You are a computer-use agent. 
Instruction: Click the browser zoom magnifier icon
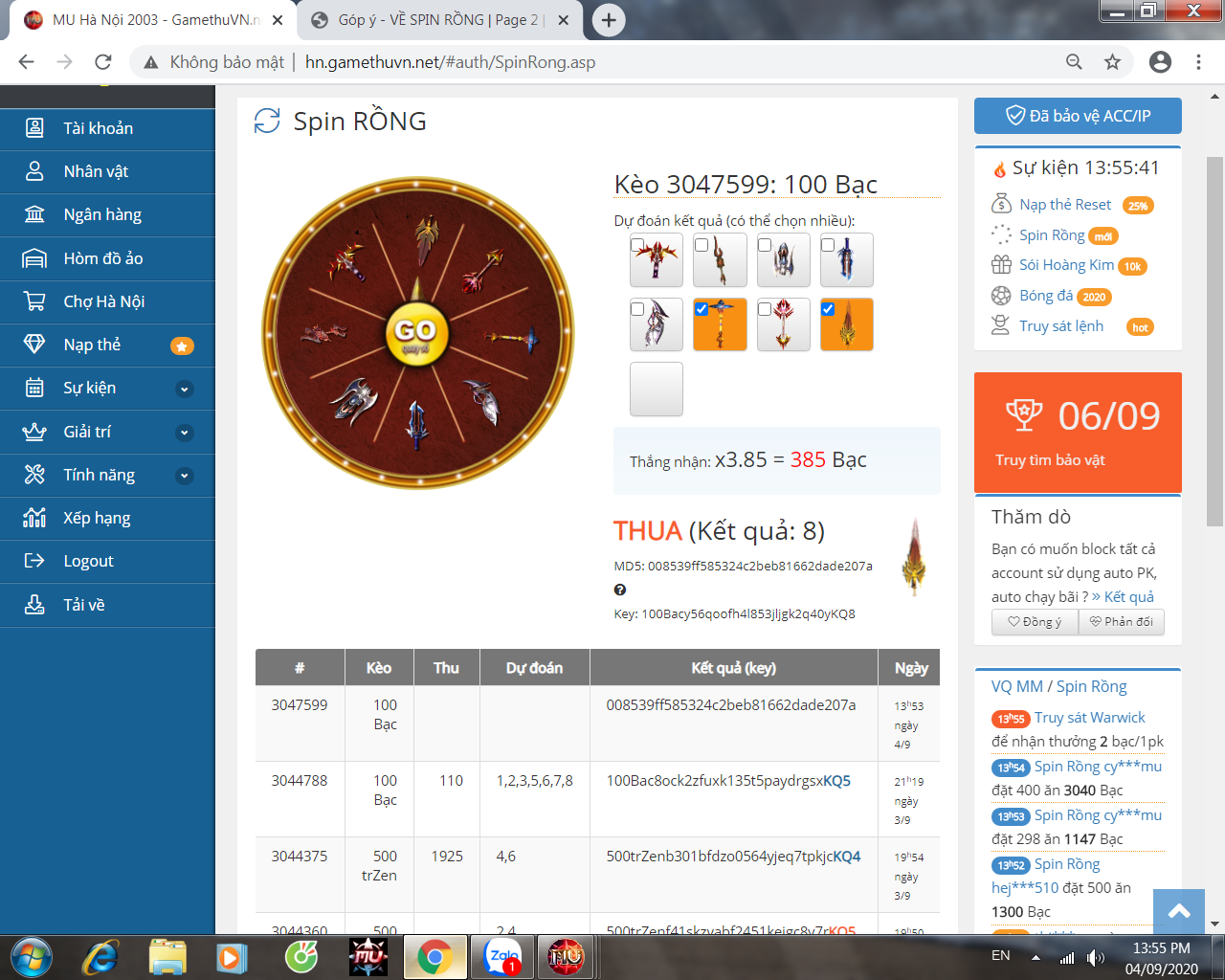[x=1074, y=62]
